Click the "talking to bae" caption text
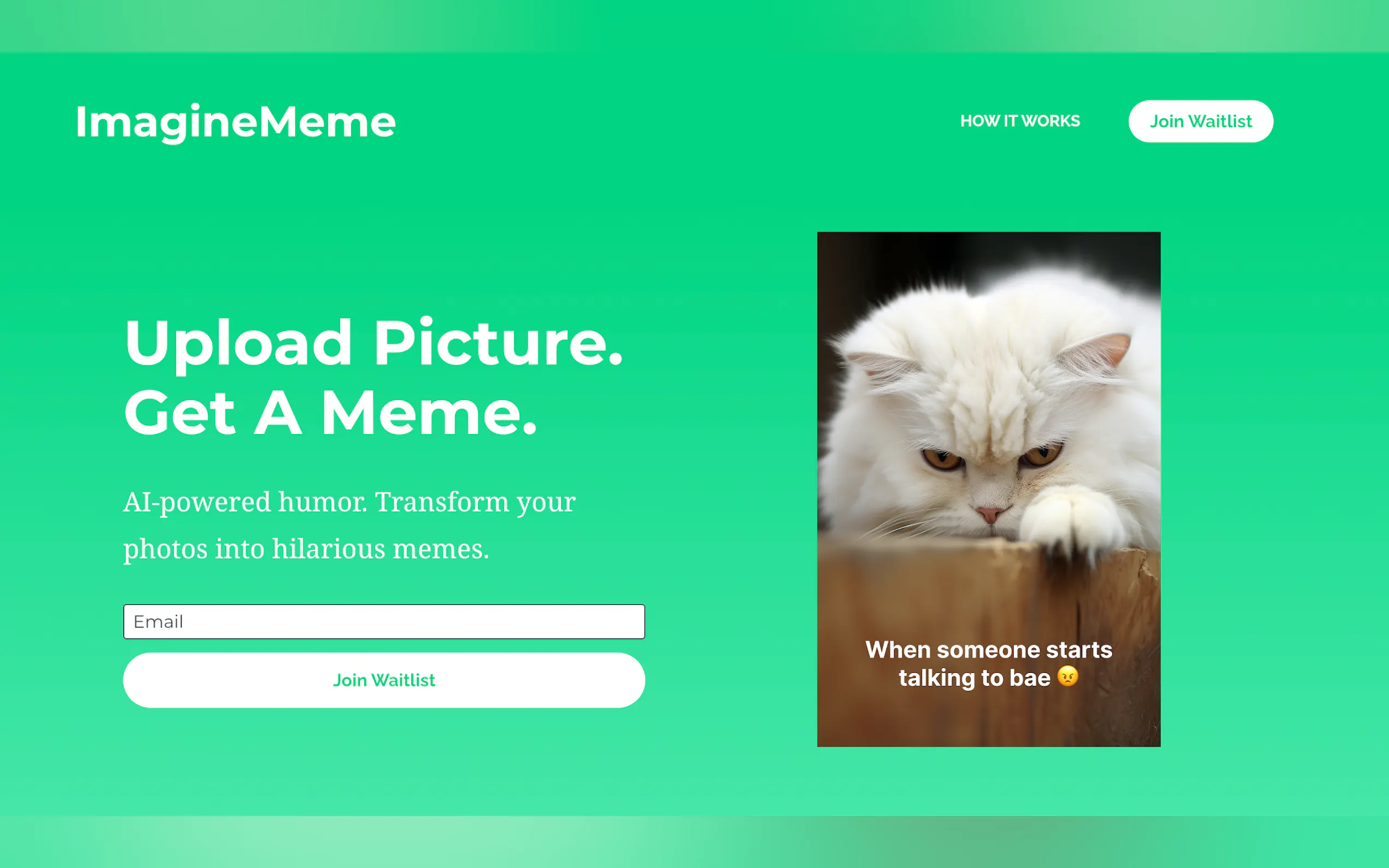Viewport: 1389px width, 868px height. [974, 678]
